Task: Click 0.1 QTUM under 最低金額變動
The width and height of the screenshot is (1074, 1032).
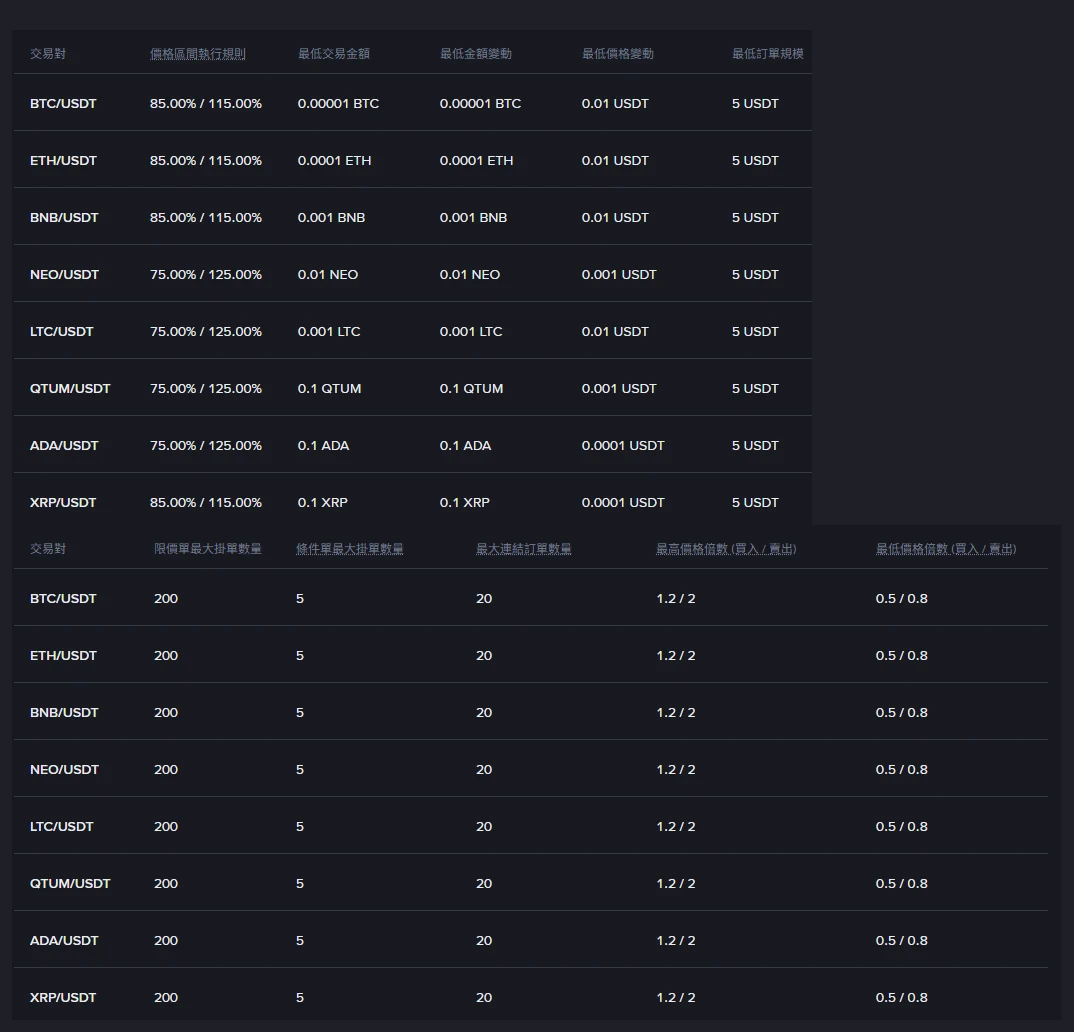Action: (x=471, y=388)
